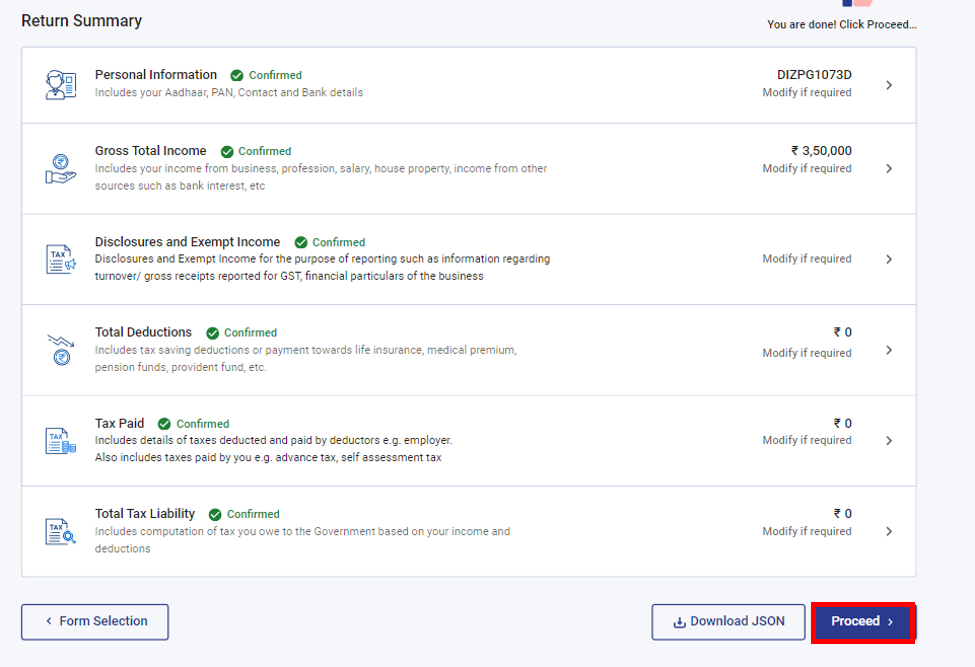Click the Total Deductions downward-trend icon

[61, 350]
